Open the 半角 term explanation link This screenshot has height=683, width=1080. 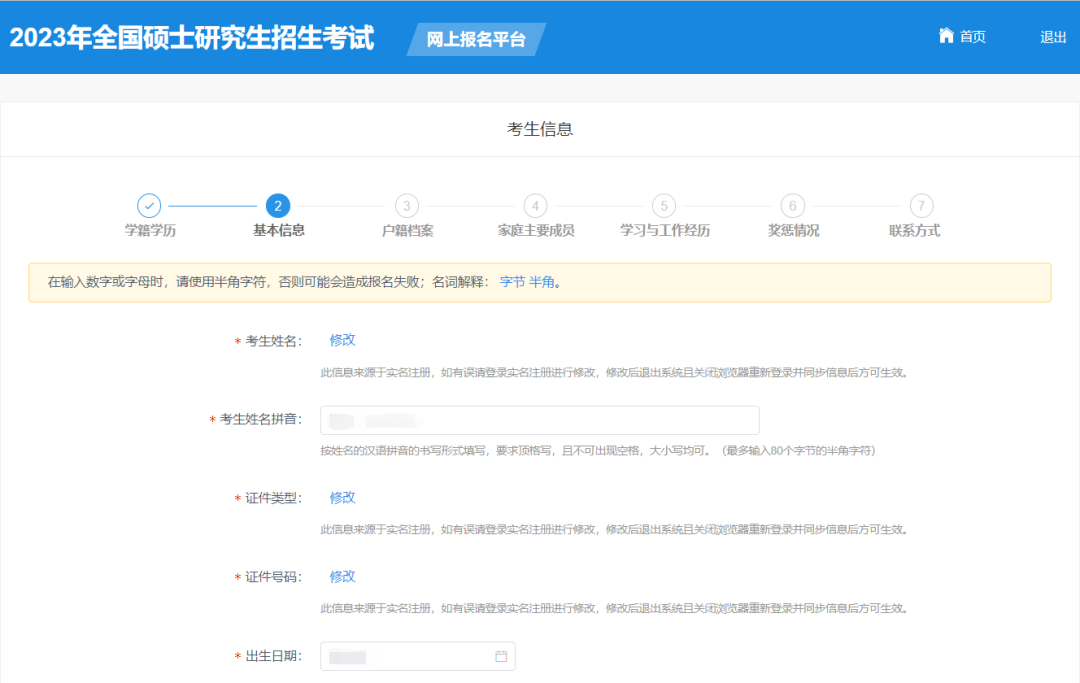pyautogui.click(x=541, y=282)
